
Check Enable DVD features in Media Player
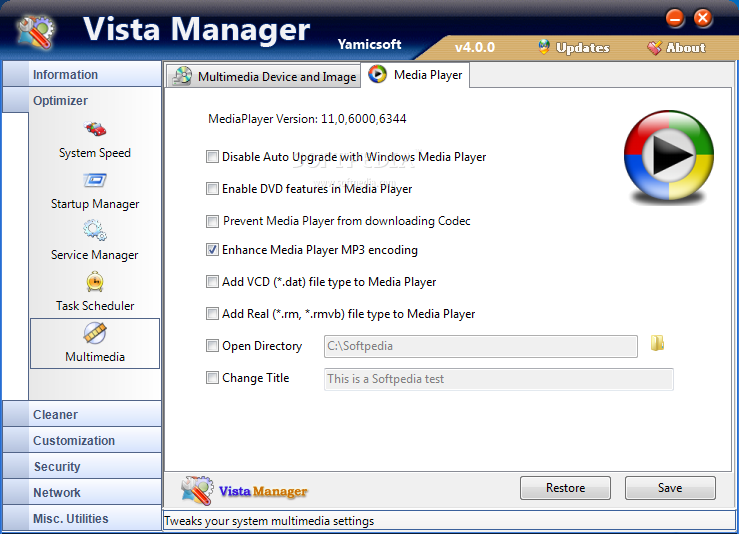coord(213,189)
